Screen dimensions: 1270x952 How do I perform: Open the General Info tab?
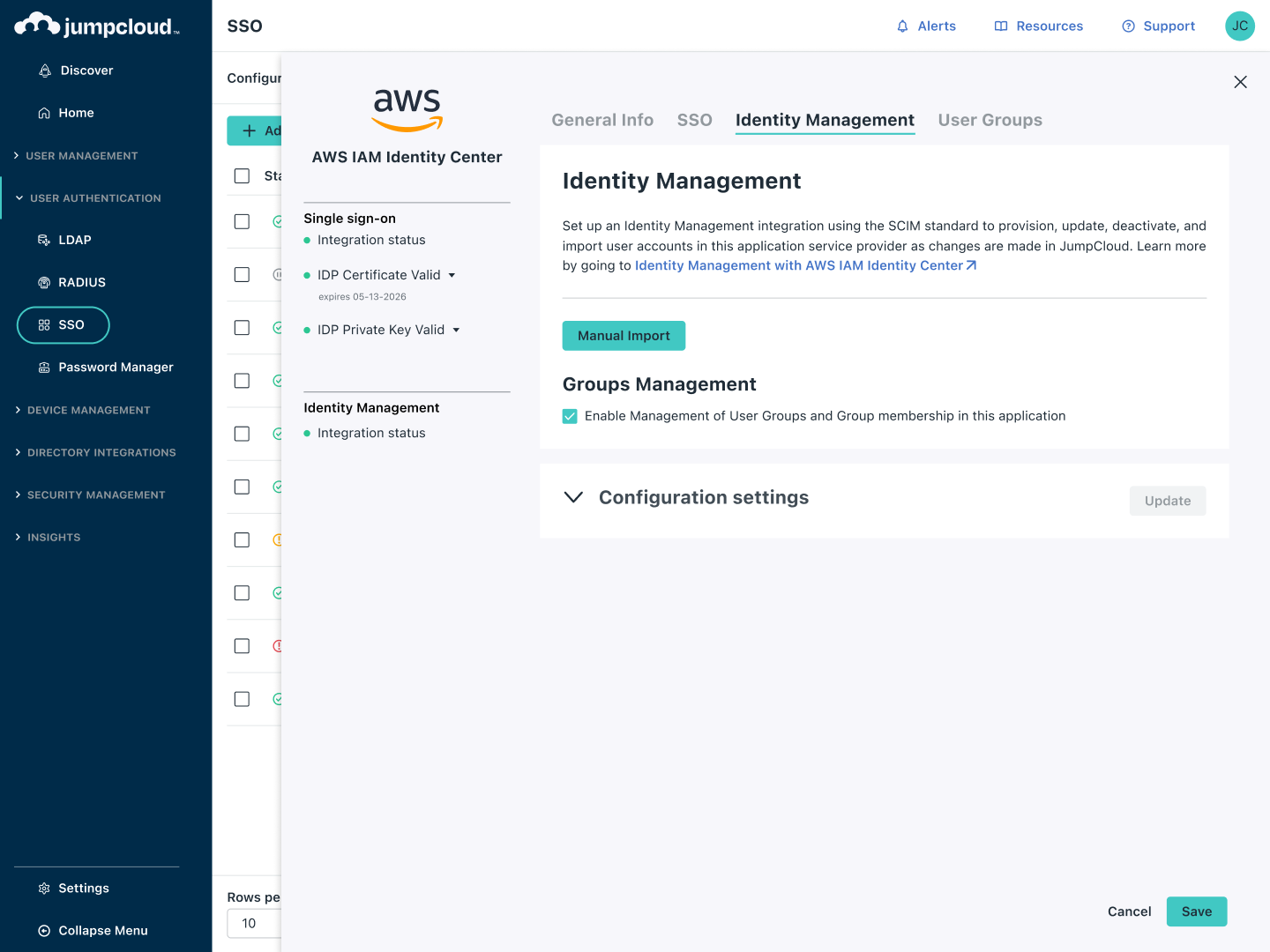pyautogui.click(x=602, y=120)
